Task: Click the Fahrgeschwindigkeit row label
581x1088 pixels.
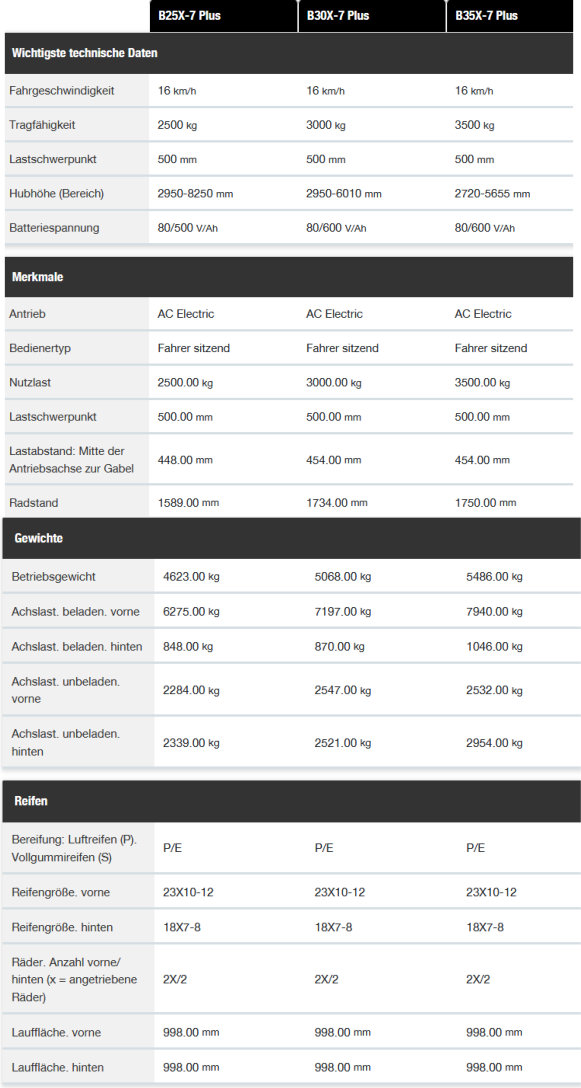Action: tap(62, 91)
